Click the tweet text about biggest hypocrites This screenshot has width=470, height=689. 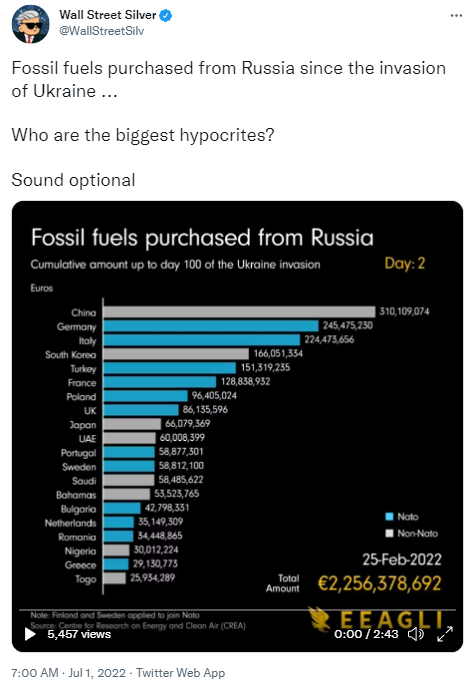(x=143, y=135)
